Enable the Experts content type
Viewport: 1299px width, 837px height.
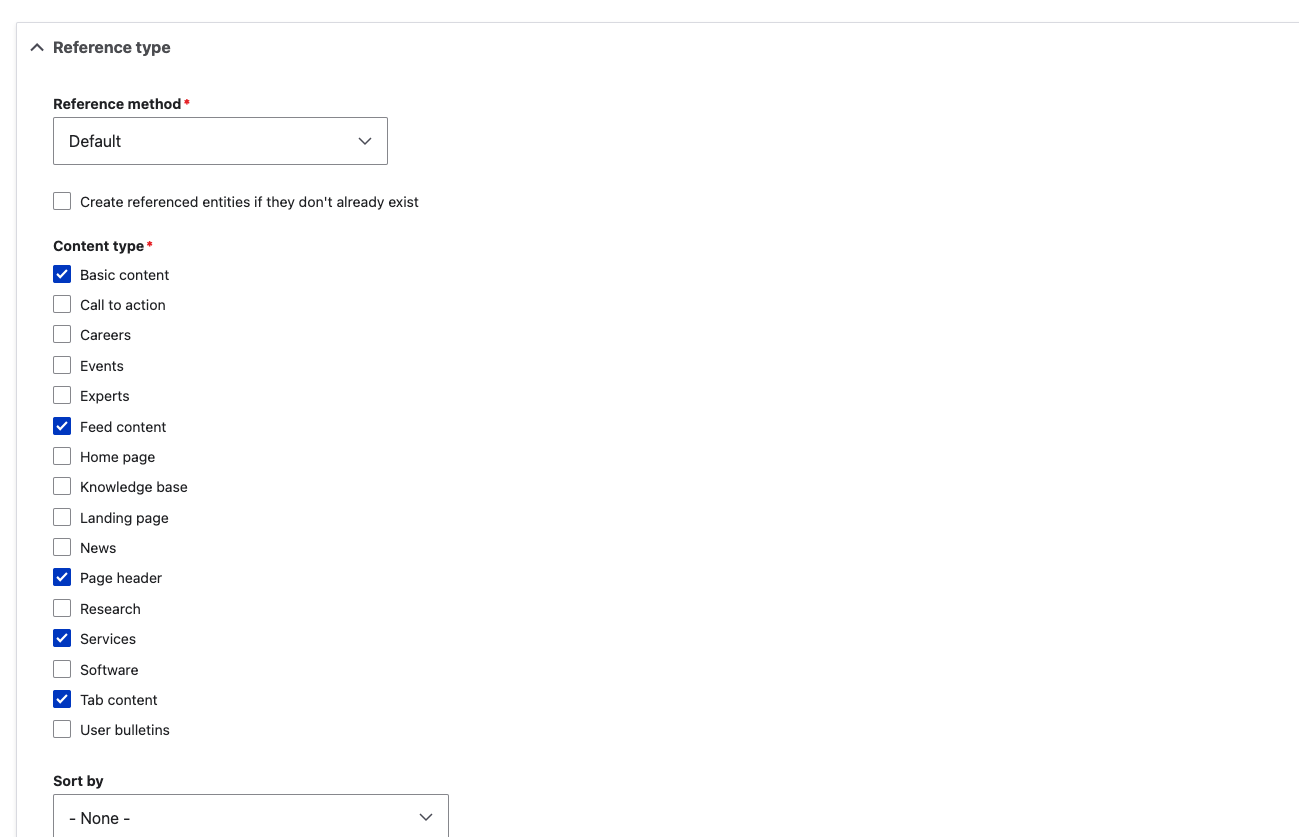point(62,396)
